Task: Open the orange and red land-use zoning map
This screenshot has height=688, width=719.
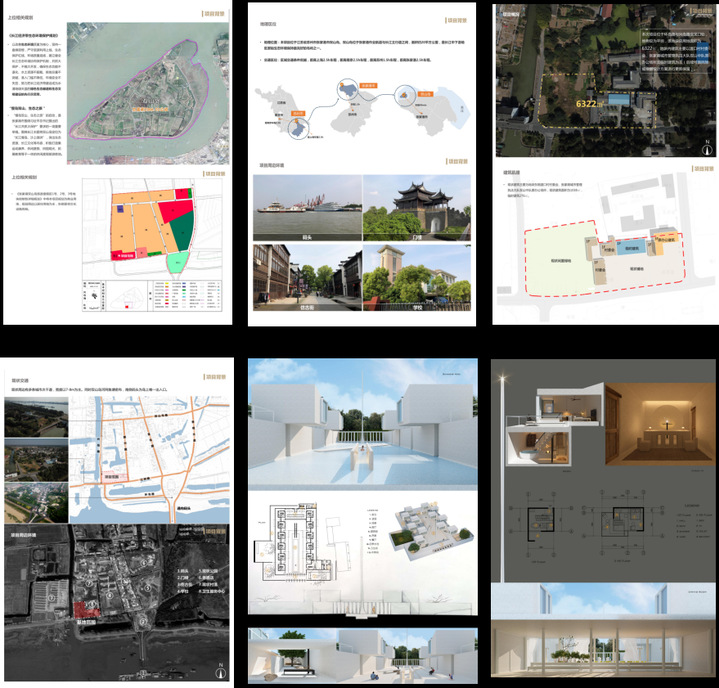Action: [x=152, y=228]
